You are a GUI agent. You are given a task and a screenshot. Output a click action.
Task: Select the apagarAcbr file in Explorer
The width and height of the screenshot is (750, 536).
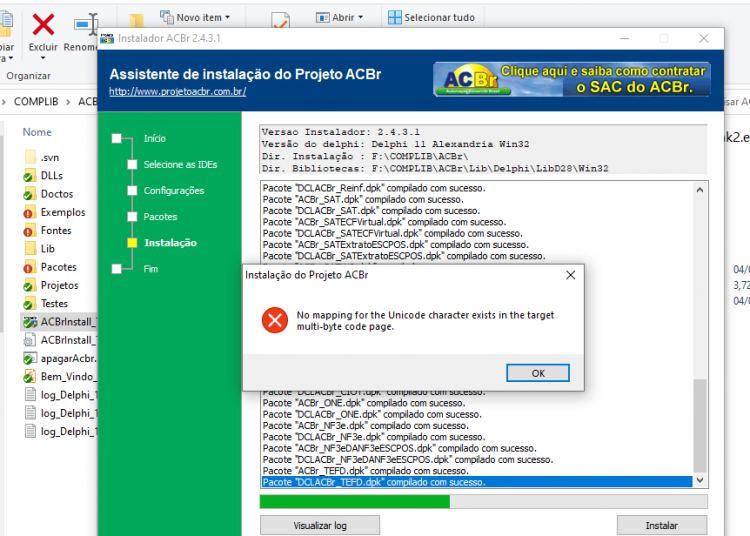[x=60, y=358]
